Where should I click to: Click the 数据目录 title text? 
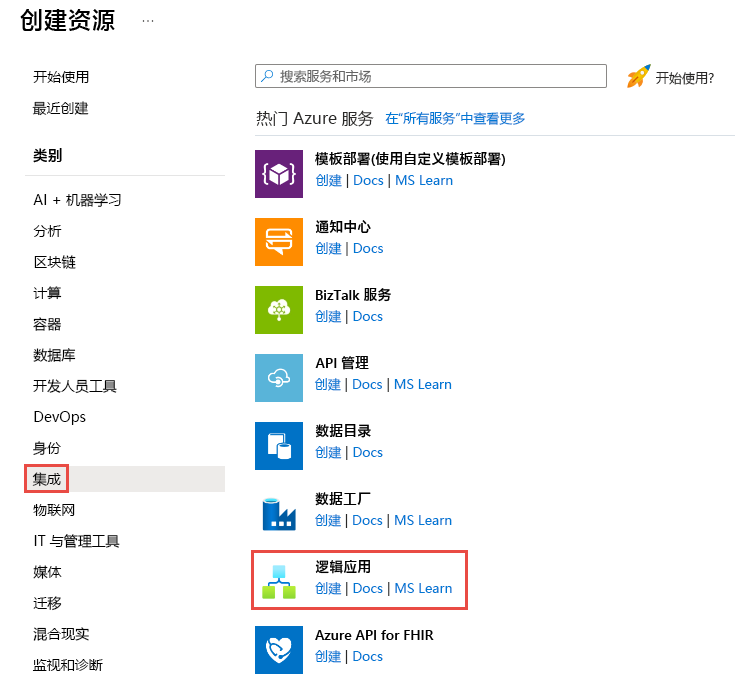[343, 431]
